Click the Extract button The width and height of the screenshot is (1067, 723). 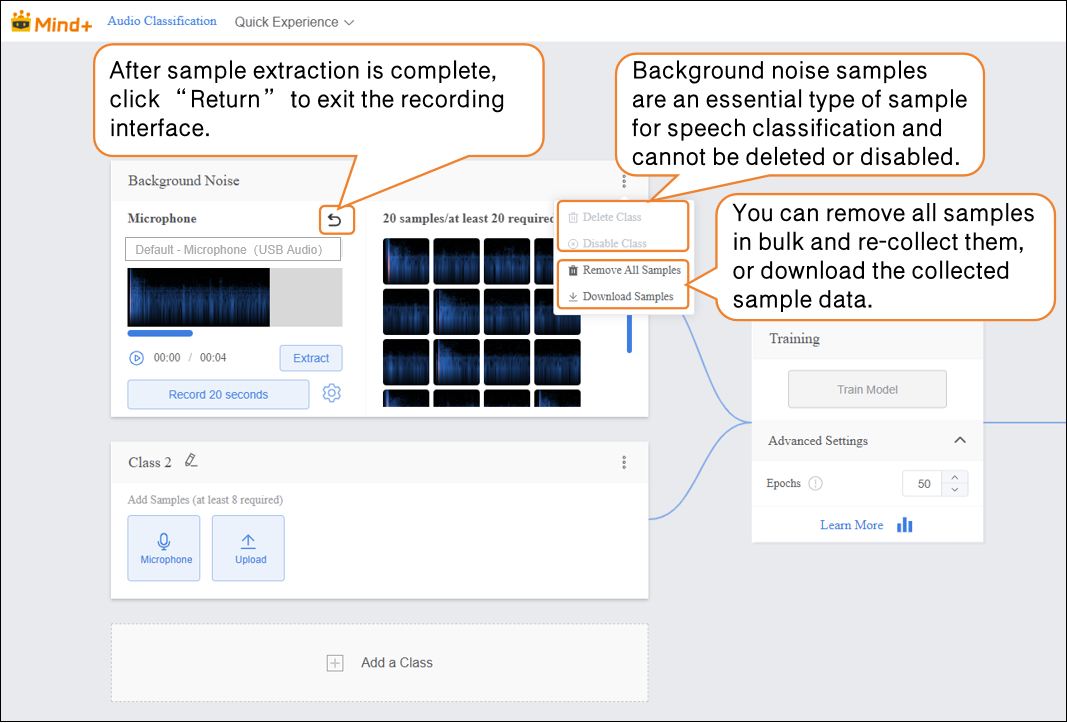click(x=311, y=358)
